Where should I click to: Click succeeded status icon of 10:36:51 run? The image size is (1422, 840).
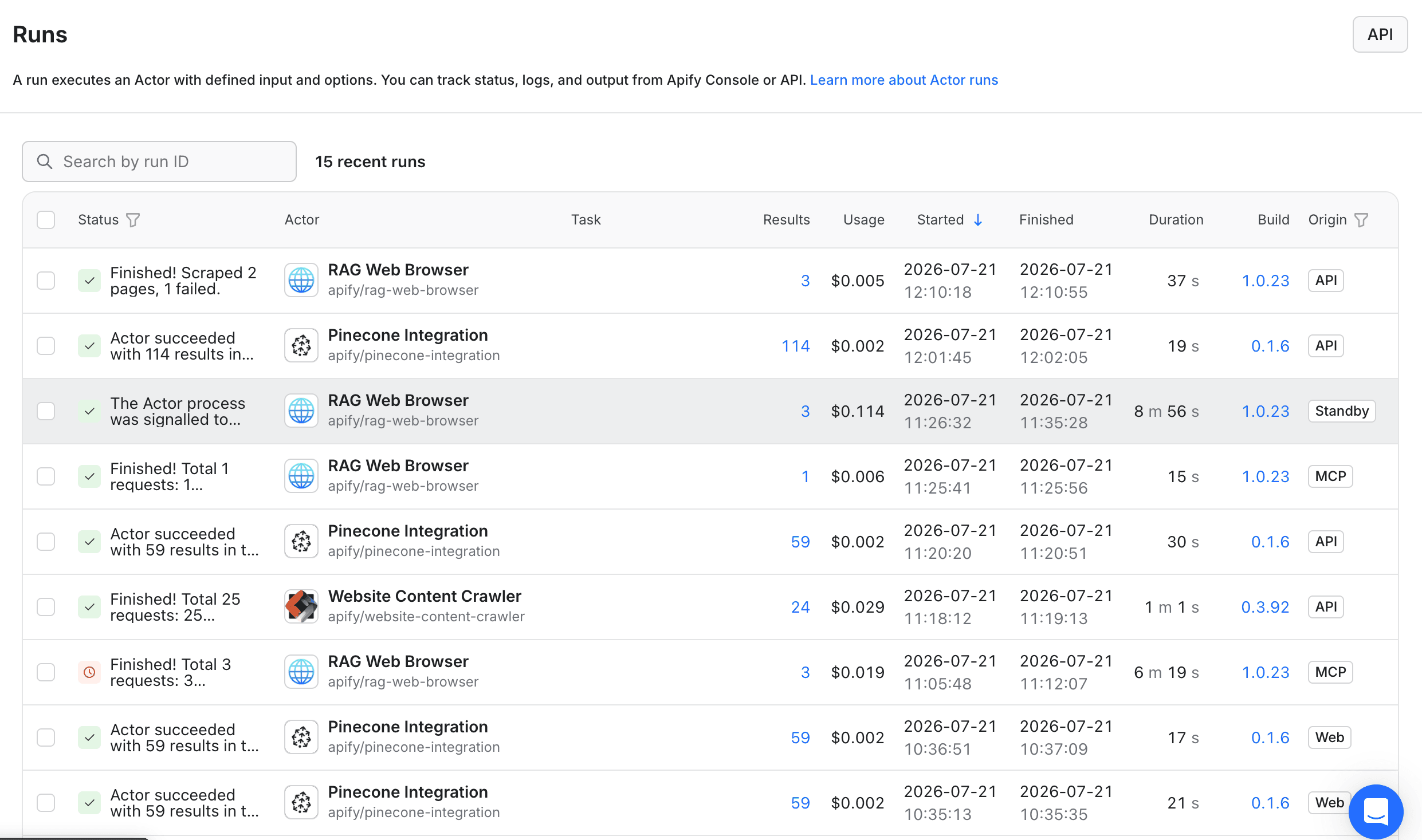(89, 738)
